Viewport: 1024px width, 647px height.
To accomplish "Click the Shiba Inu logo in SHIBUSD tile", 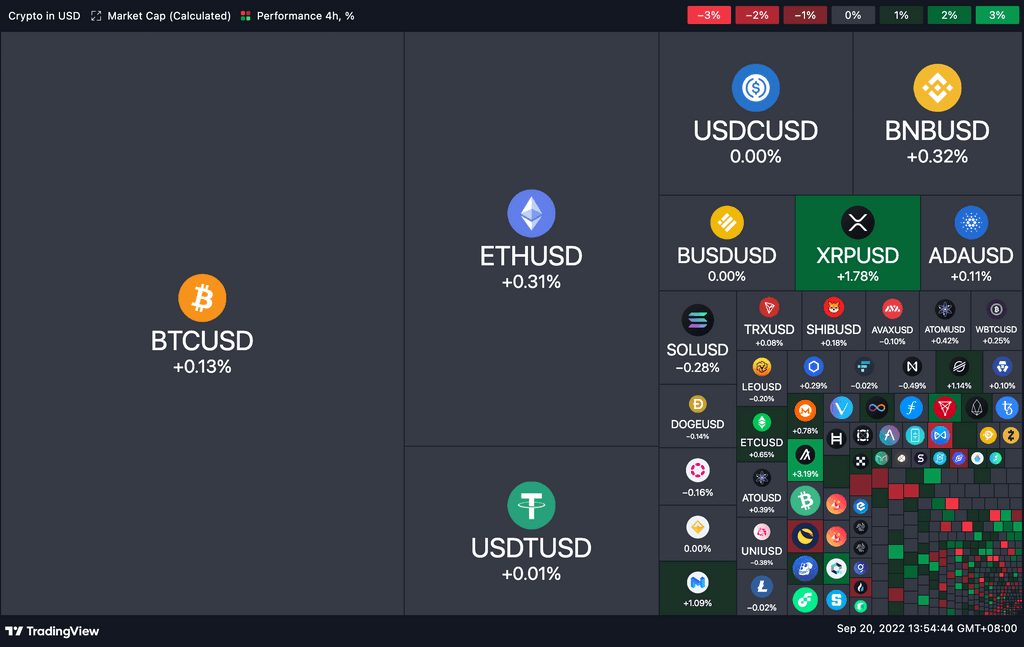I will [x=833, y=308].
